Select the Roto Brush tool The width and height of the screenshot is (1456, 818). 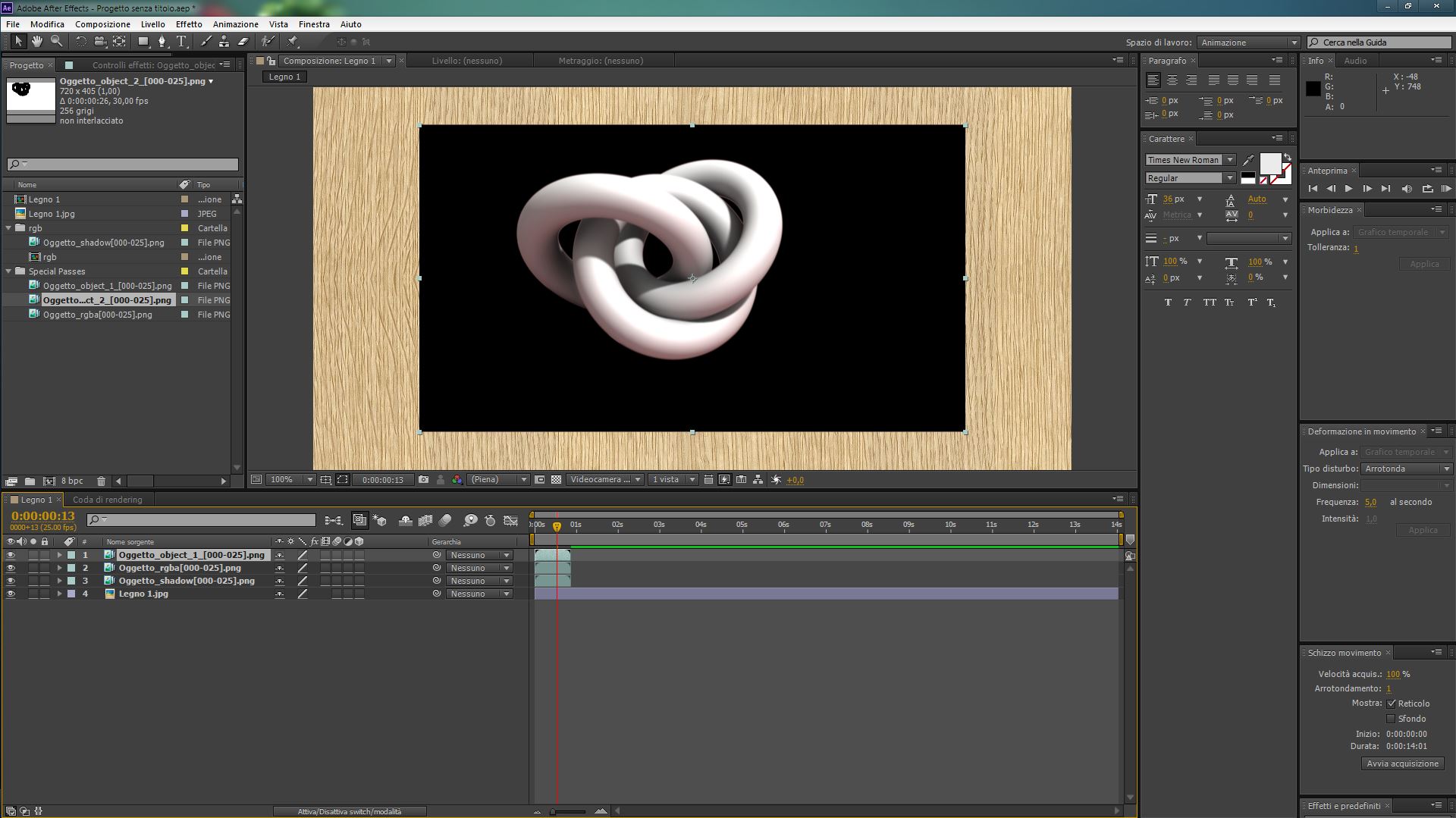(x=268, y=42)
